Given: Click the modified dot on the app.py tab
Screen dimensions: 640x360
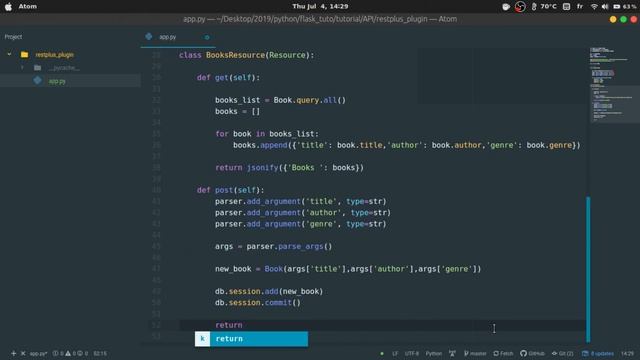Looking at the screenshot, I should tap(207, 37).
